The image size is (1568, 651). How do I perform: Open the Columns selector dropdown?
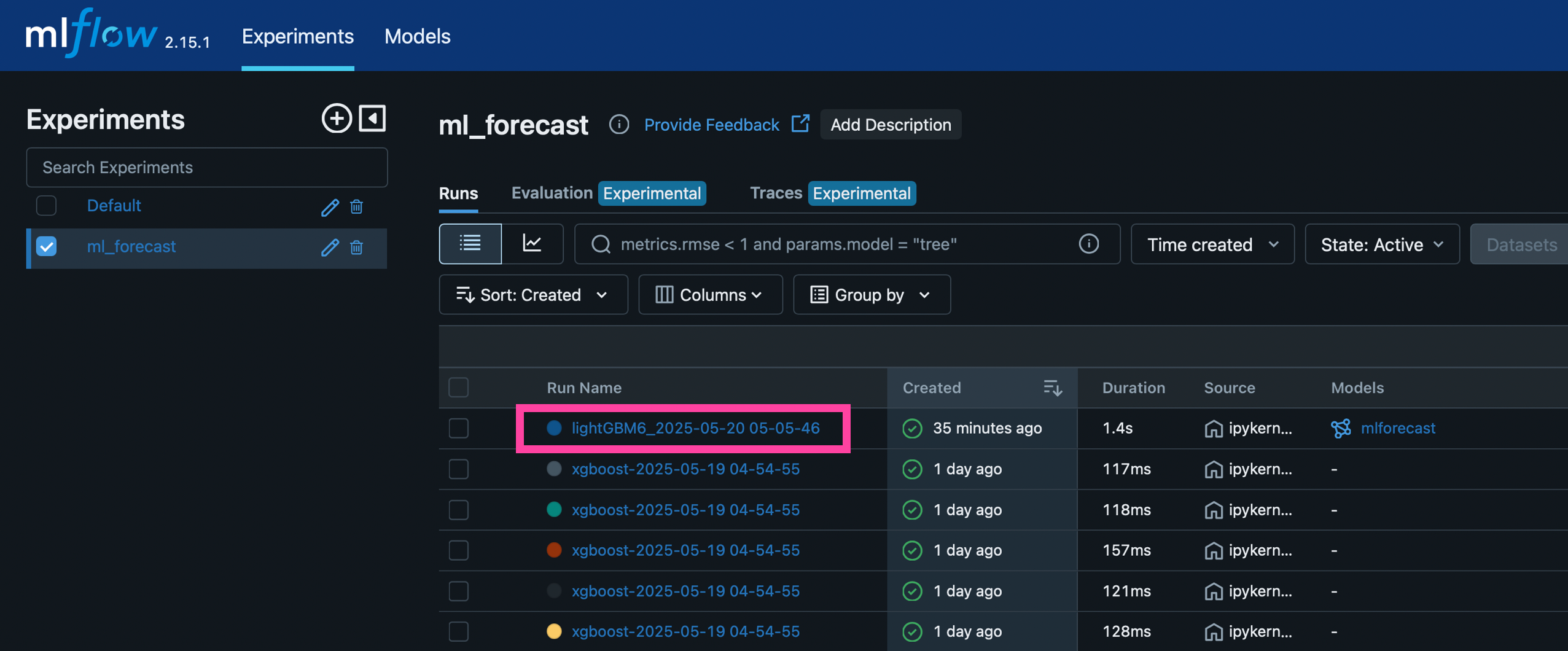click(x=709, y=294)
